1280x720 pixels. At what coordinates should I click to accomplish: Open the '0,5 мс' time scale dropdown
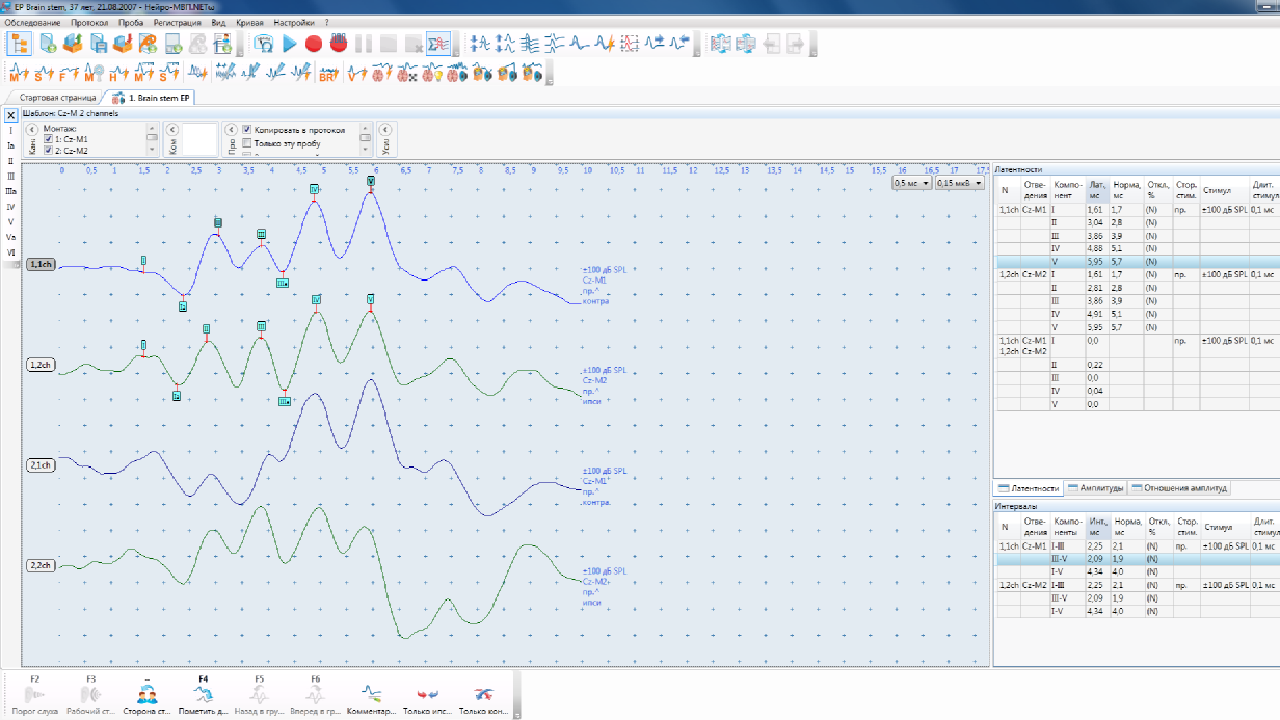912,183
